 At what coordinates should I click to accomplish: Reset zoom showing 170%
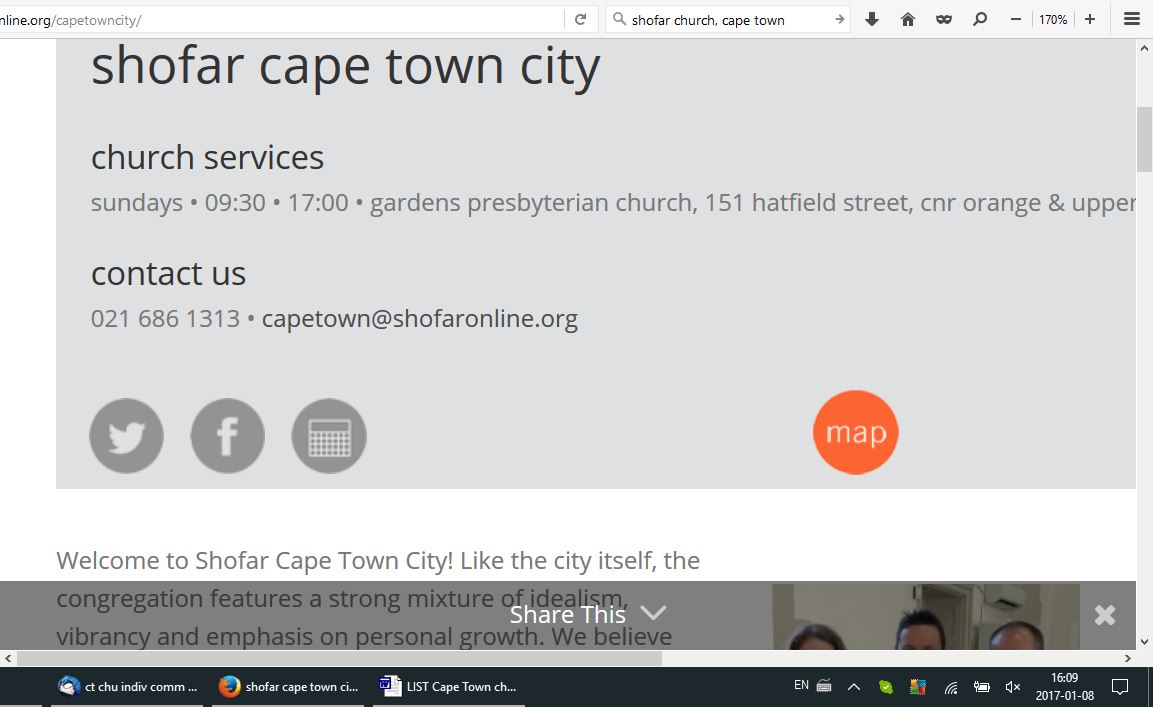tap(1053, 20)
